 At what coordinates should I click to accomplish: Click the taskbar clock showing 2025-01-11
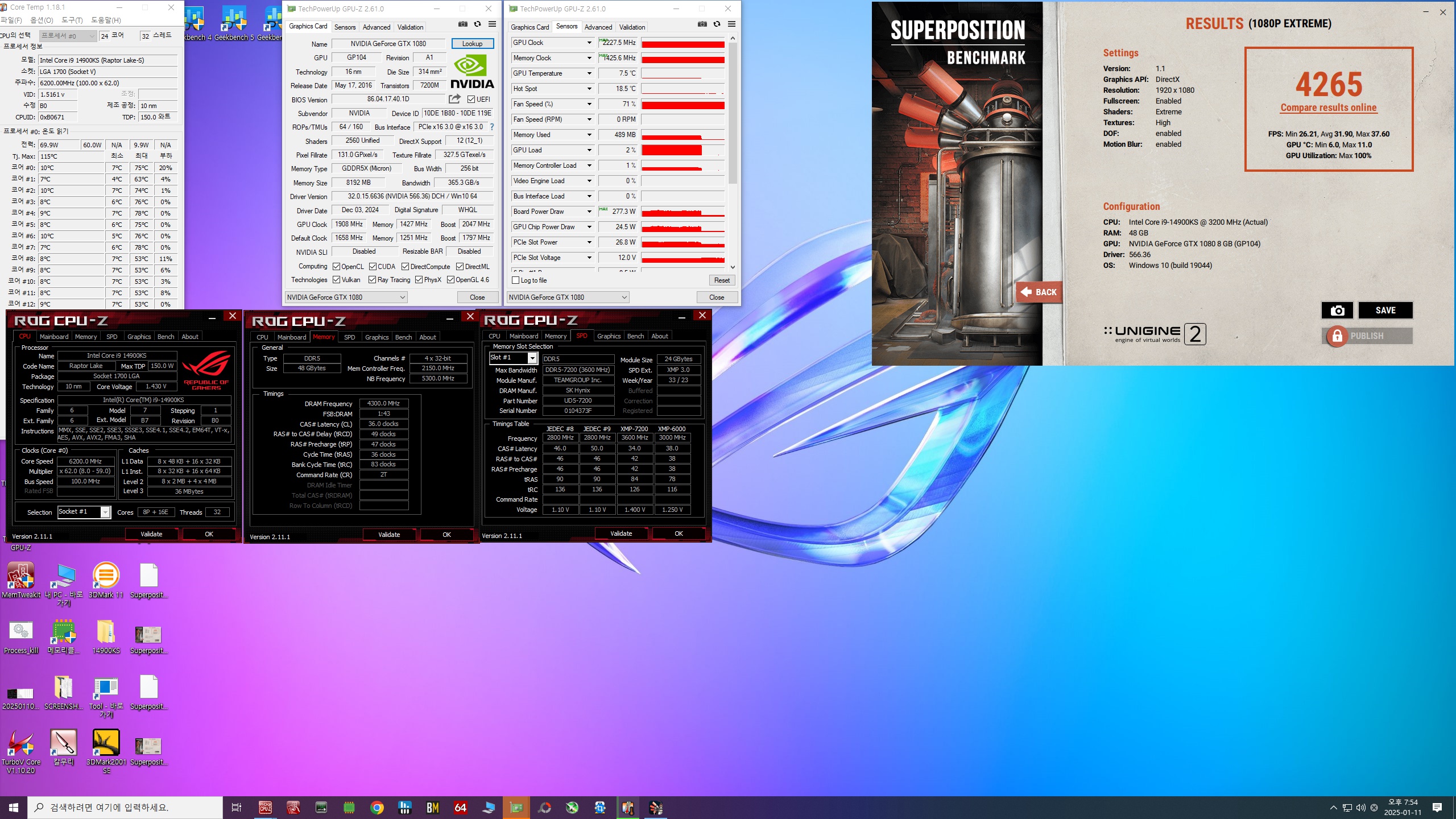1403,808
